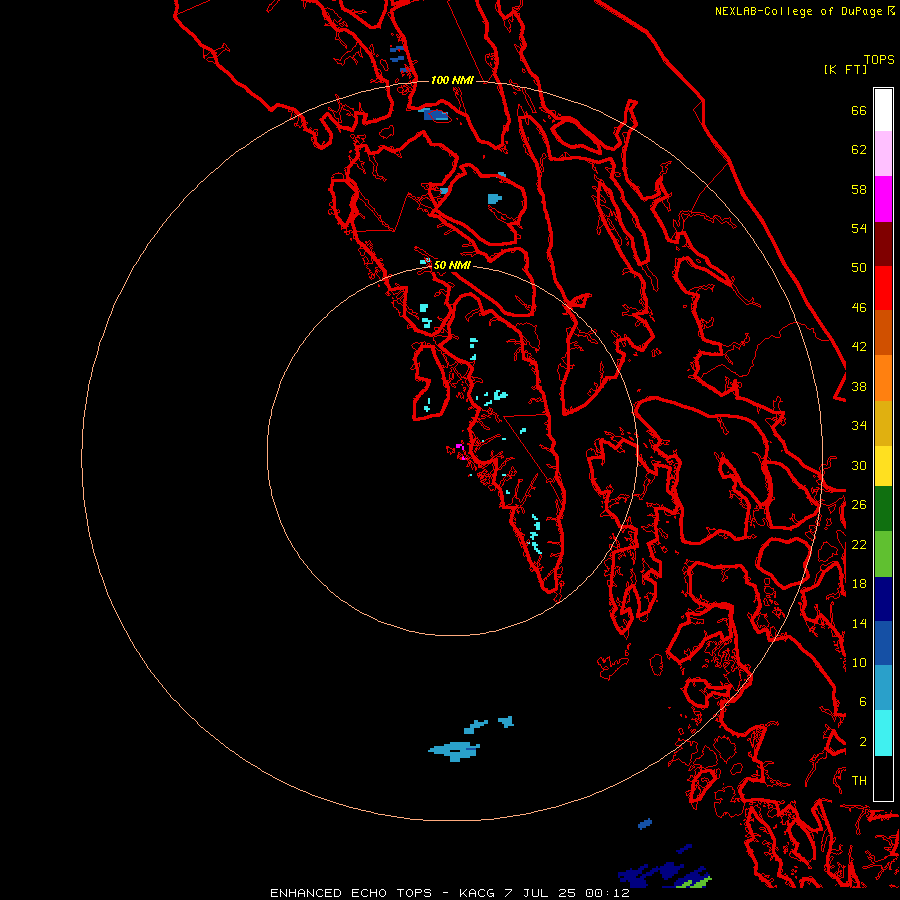Click the black TH legend swatch
The height and width of the screenshot is (900, 900).
[x=883, y=778]
